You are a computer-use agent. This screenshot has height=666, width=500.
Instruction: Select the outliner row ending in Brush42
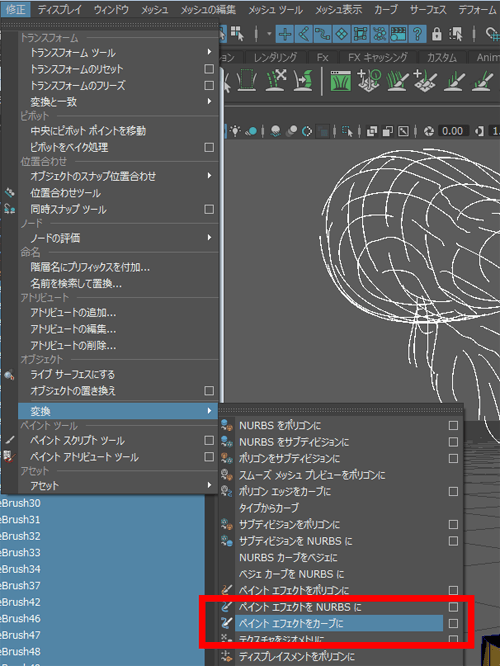pyautogui.click(x=102, y=602)
